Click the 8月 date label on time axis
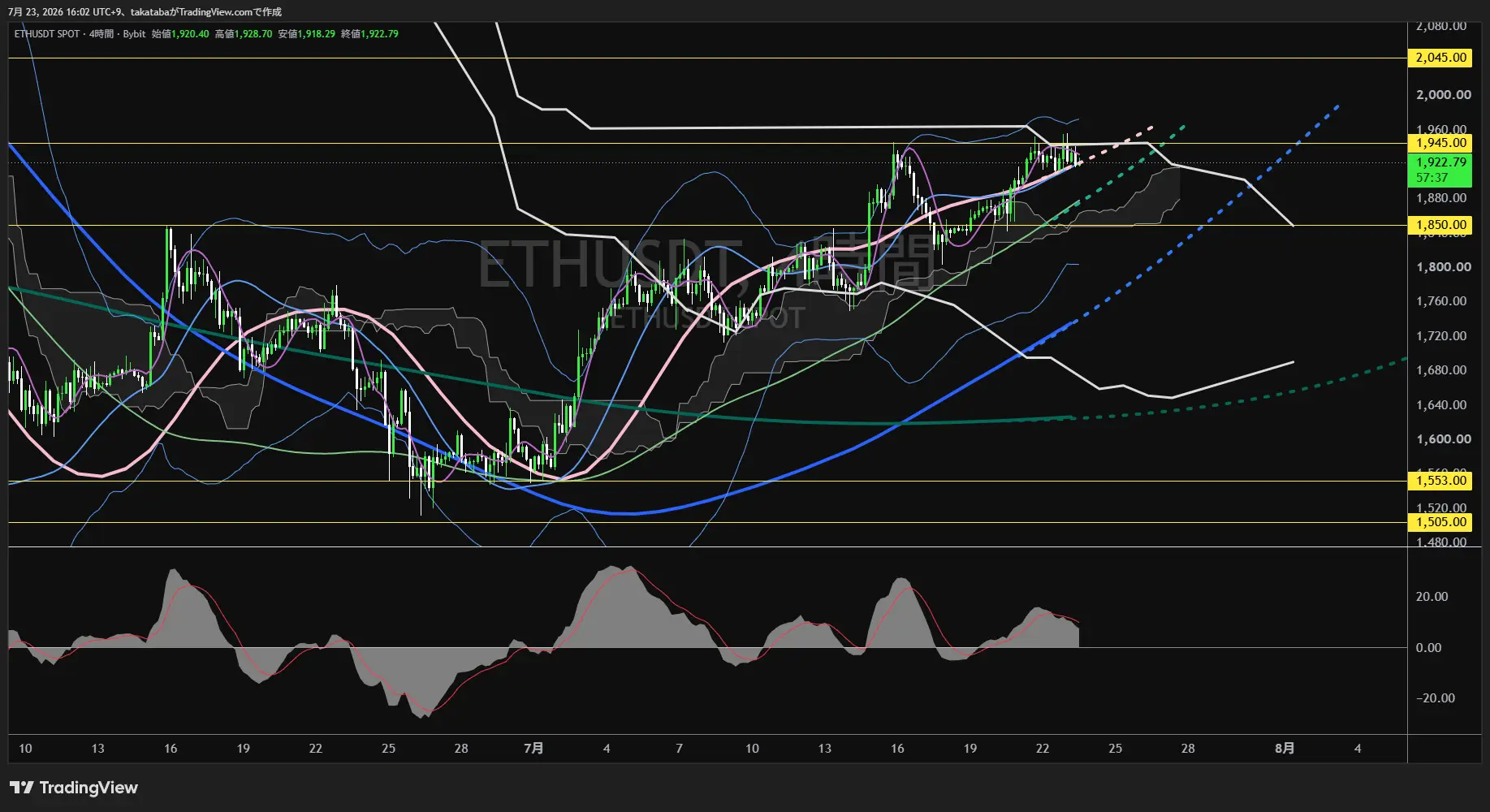 pos(1285,749)
